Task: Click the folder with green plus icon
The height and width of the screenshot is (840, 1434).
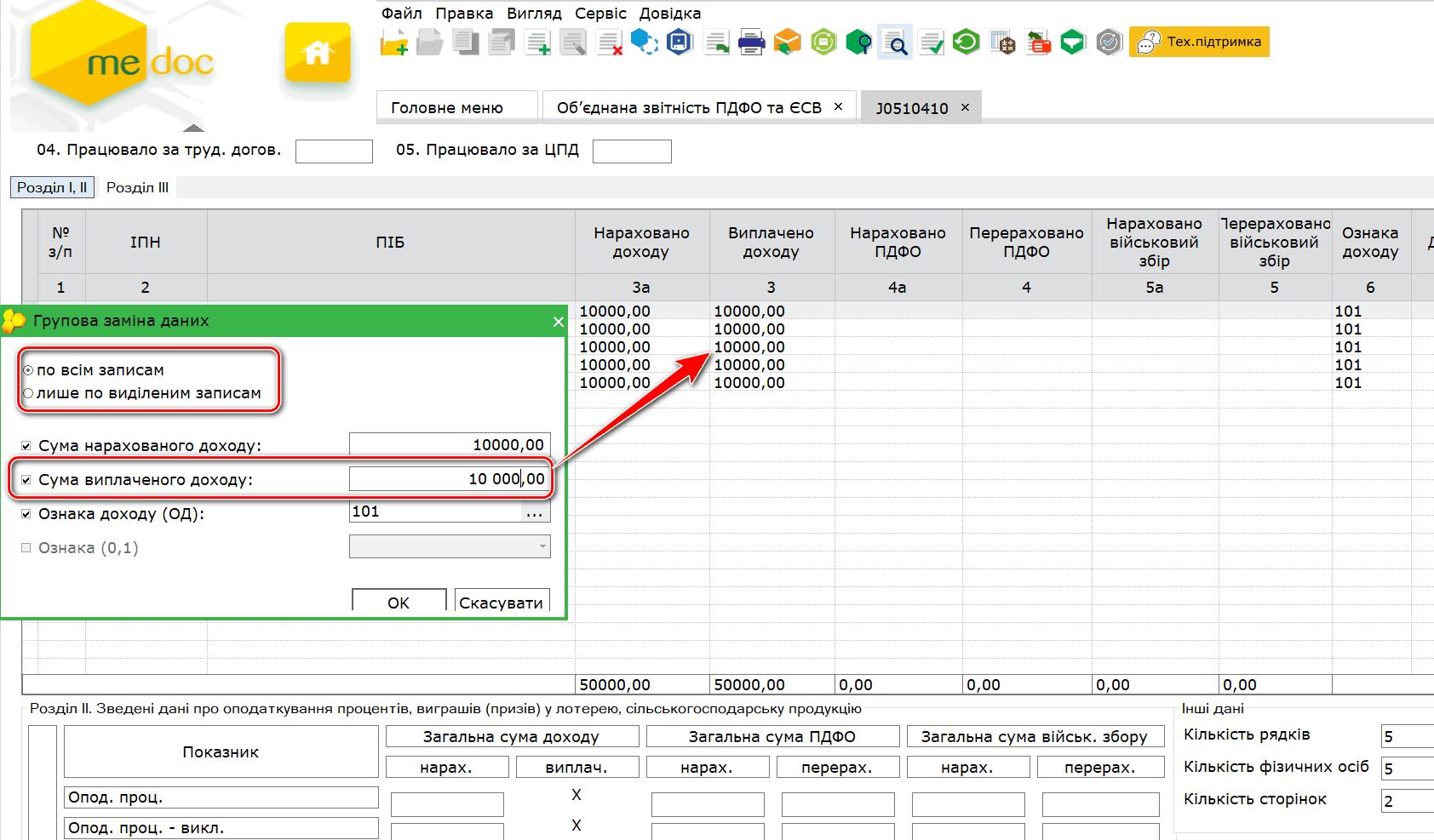Action: pyautogui.click(x=394, y=42)
